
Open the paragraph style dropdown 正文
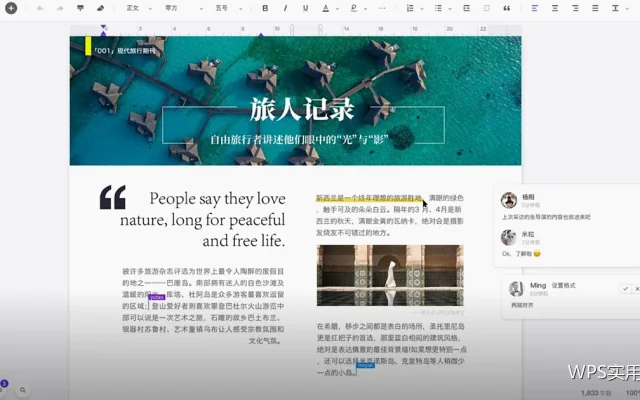(139, 8)
